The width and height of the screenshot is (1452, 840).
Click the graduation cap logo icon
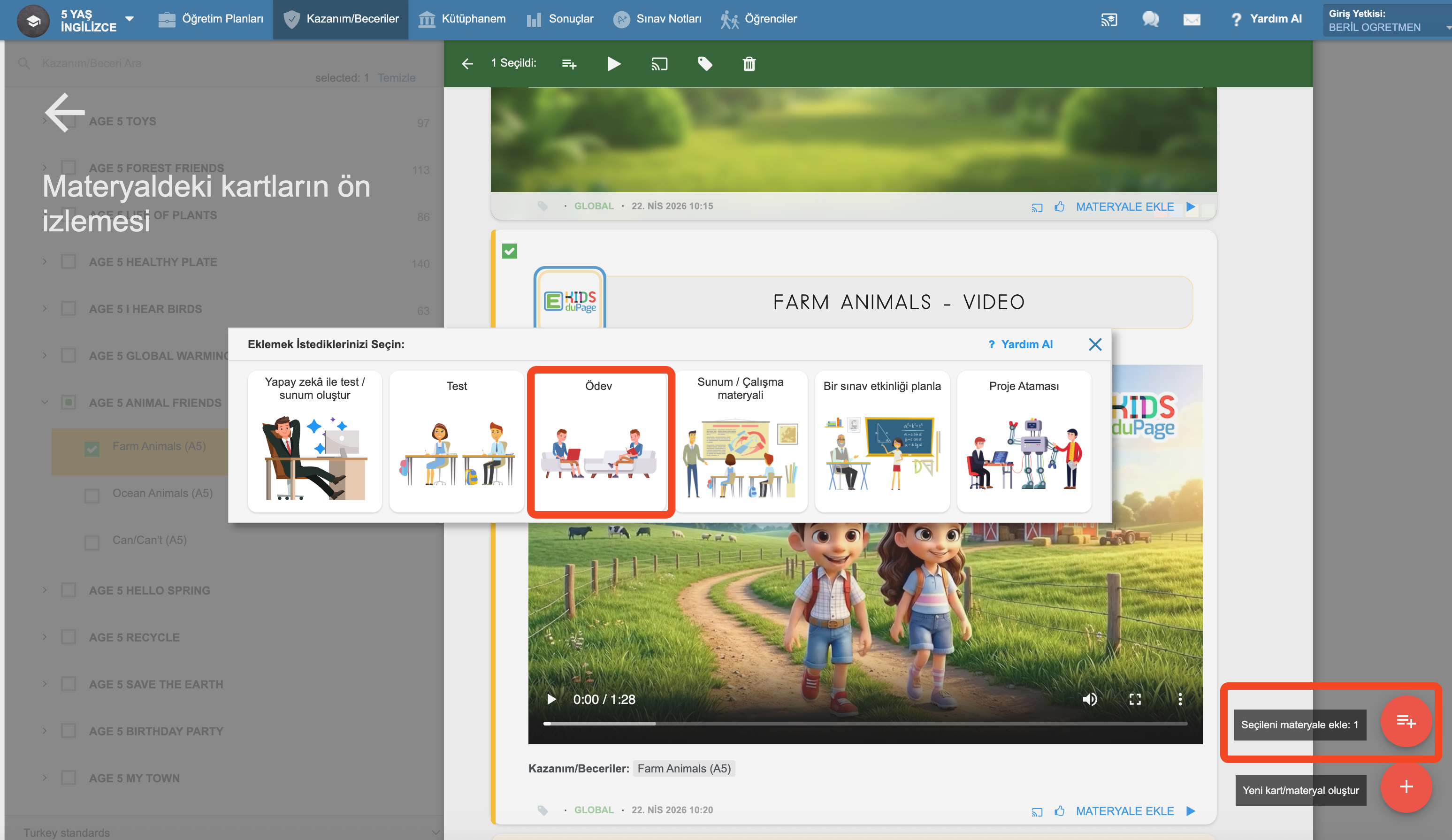[33, 20]
